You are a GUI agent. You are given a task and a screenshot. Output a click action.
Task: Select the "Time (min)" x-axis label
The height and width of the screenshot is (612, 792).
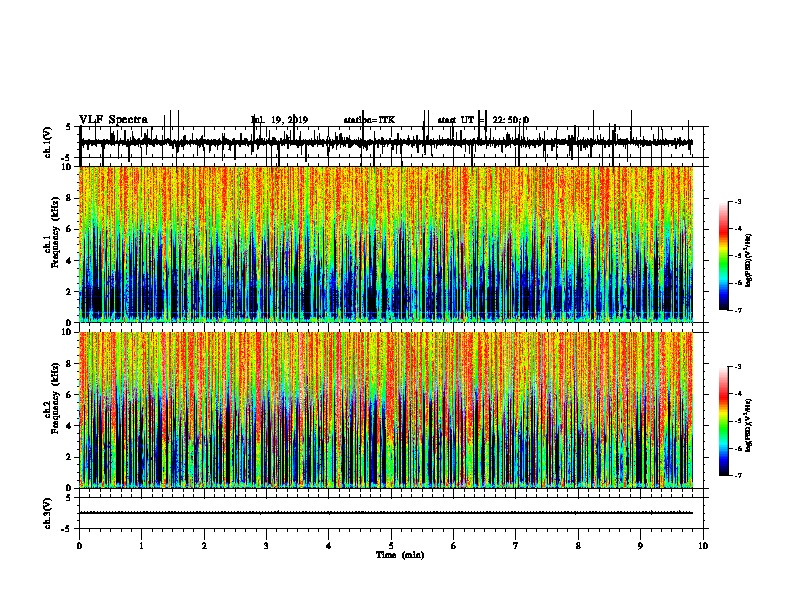pyautogui.click(x=400, y=555)
